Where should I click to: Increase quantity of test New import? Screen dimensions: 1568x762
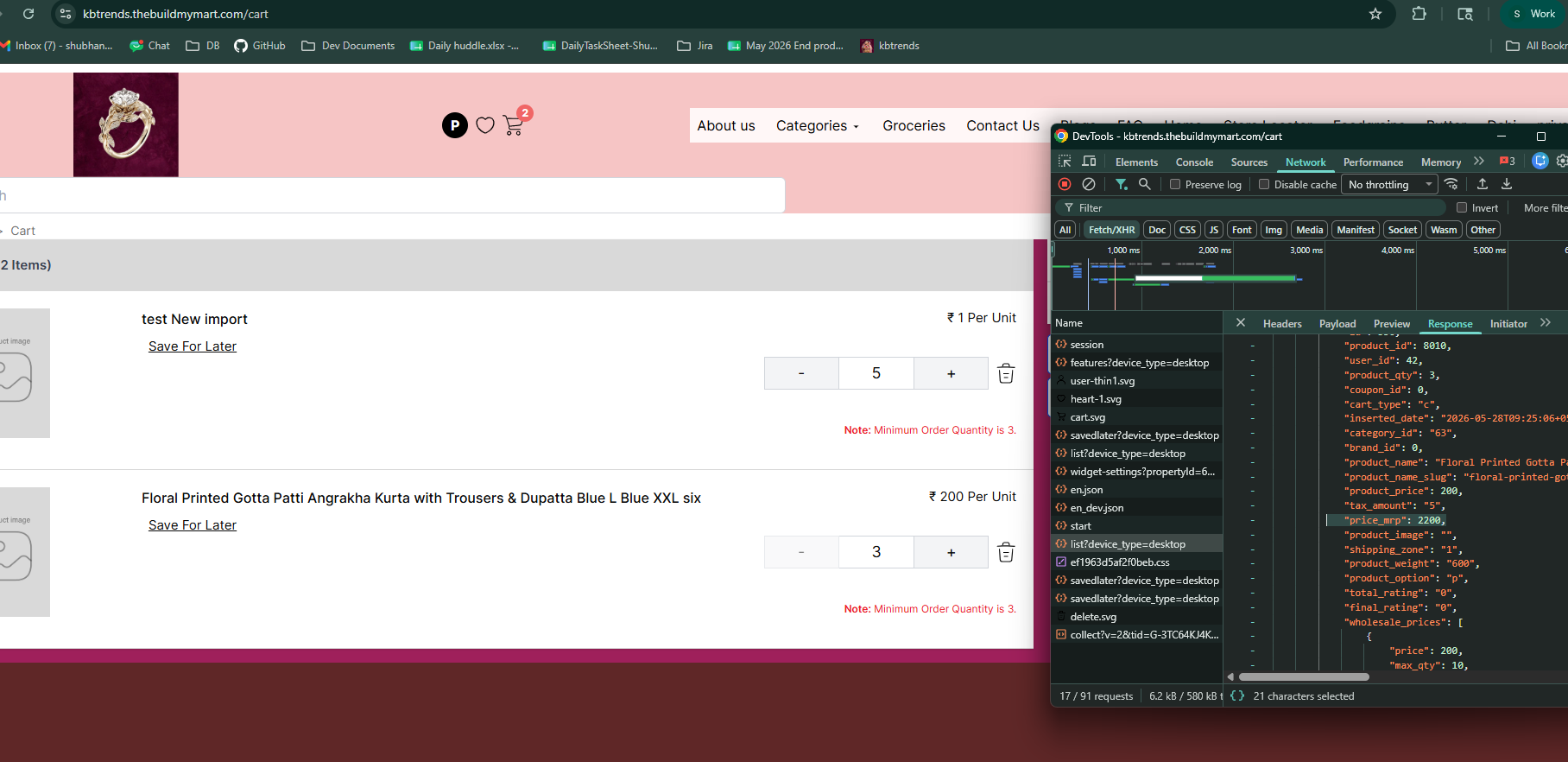tap(951, 373)
